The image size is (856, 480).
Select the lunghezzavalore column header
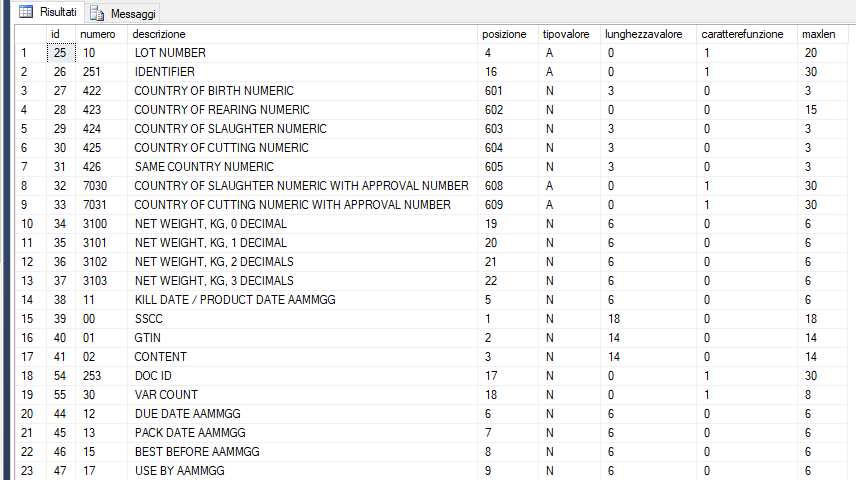tap(643, 34)
